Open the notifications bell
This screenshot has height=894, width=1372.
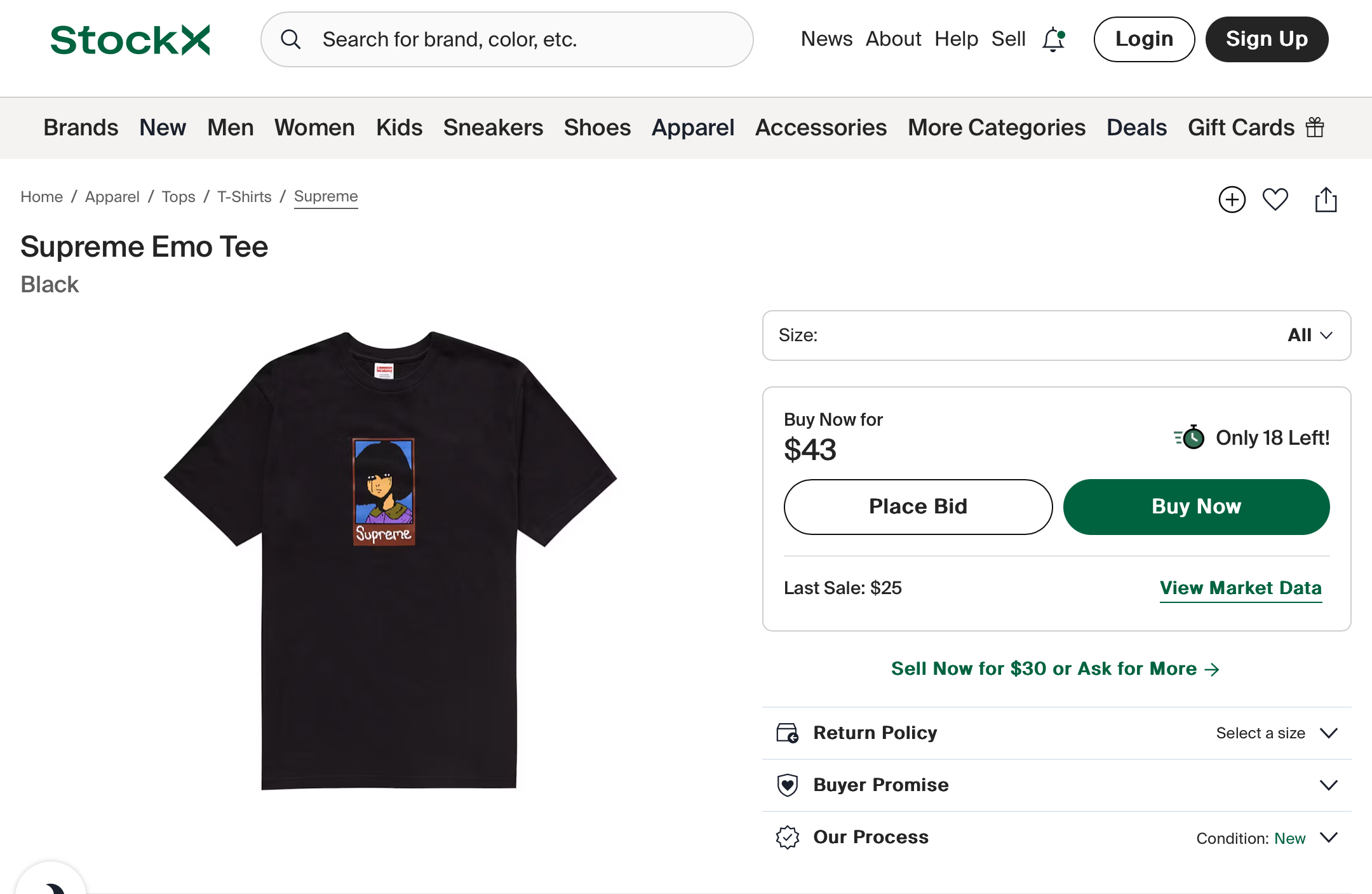pos(1053,39)
